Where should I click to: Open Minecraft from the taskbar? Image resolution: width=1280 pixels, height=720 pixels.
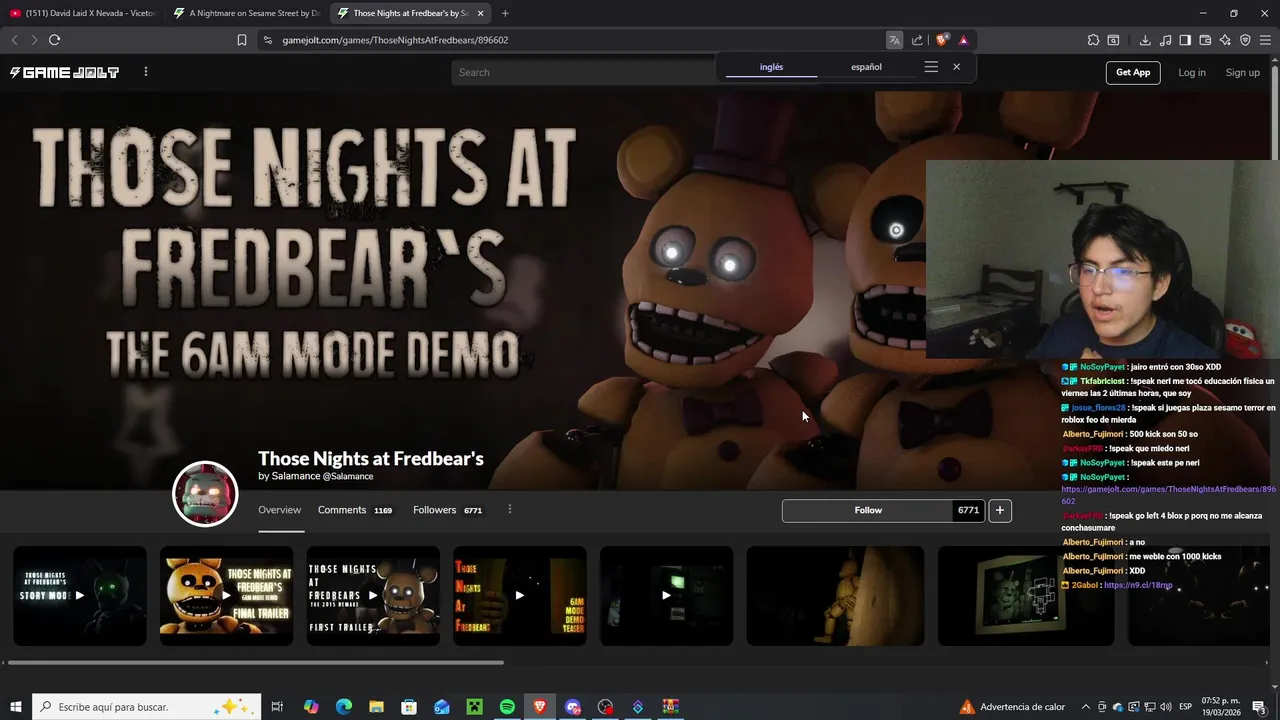point(474,707)
